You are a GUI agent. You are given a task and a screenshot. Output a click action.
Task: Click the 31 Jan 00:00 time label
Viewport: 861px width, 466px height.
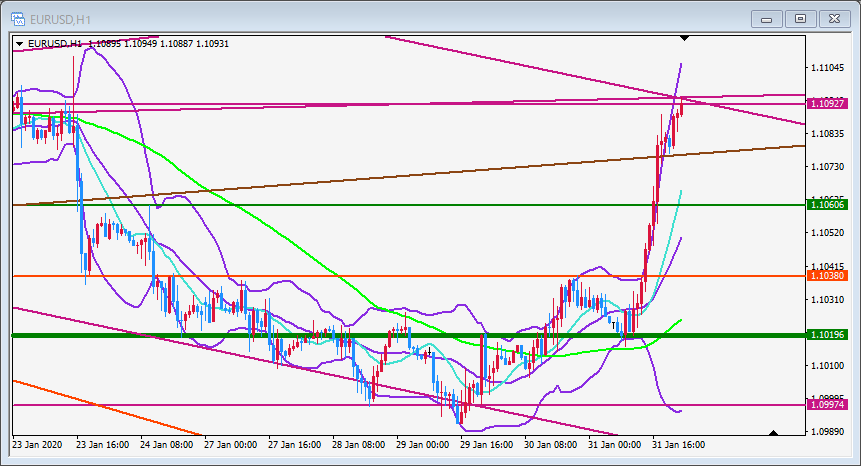pyautogui.click(x=614, y=445)
